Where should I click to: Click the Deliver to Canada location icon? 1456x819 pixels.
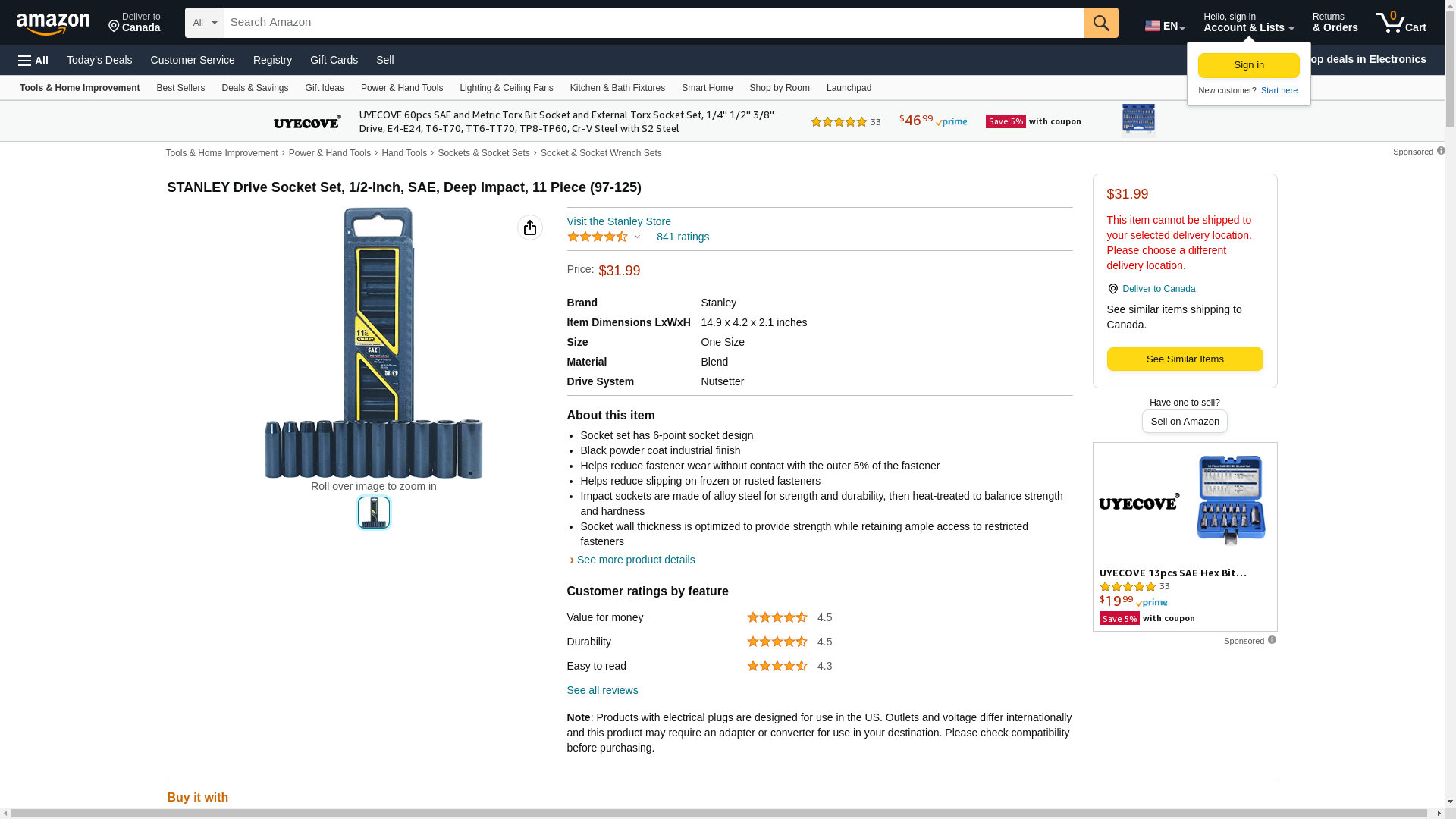(115, 27)
